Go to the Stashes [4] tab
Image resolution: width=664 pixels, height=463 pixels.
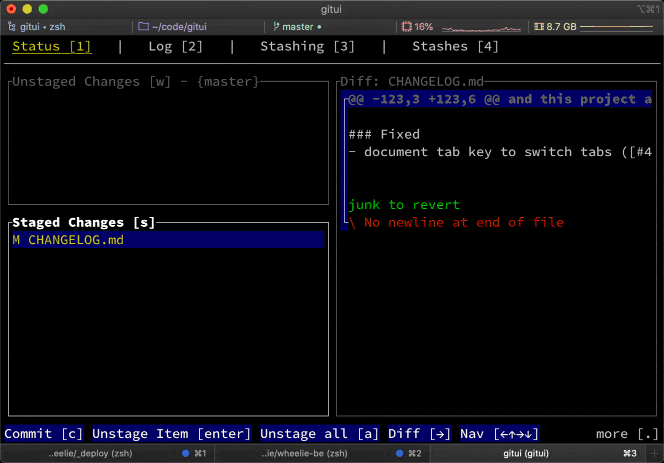[x=455, y=46]
